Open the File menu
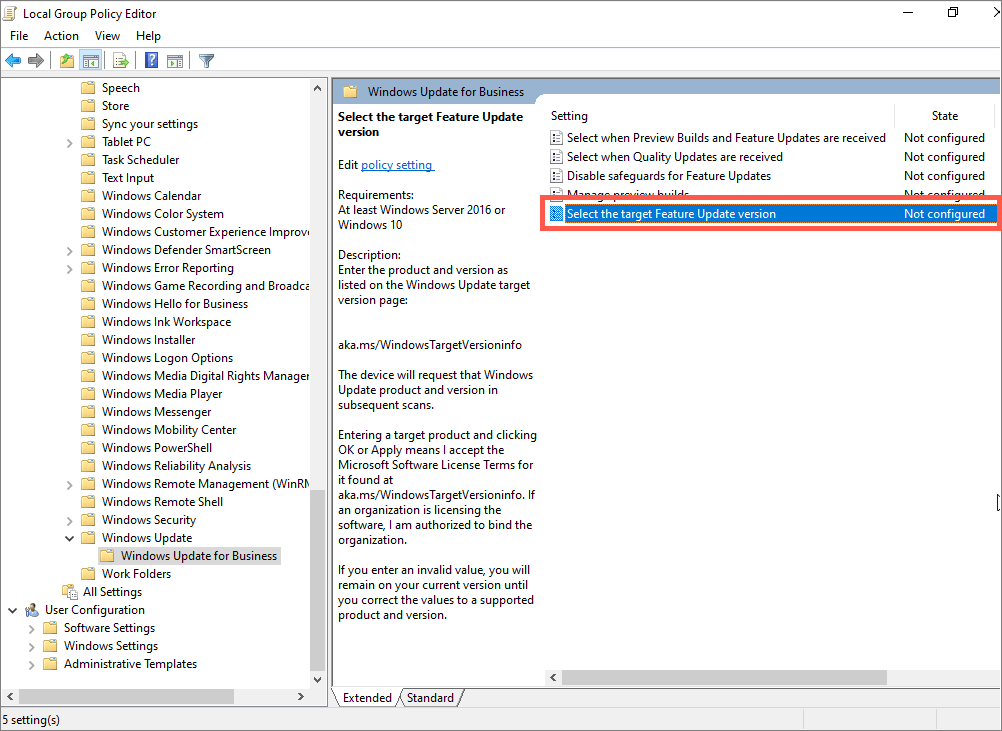Image resolution: width=1002 pixels, height=731 pixels. tap(19, 36)
